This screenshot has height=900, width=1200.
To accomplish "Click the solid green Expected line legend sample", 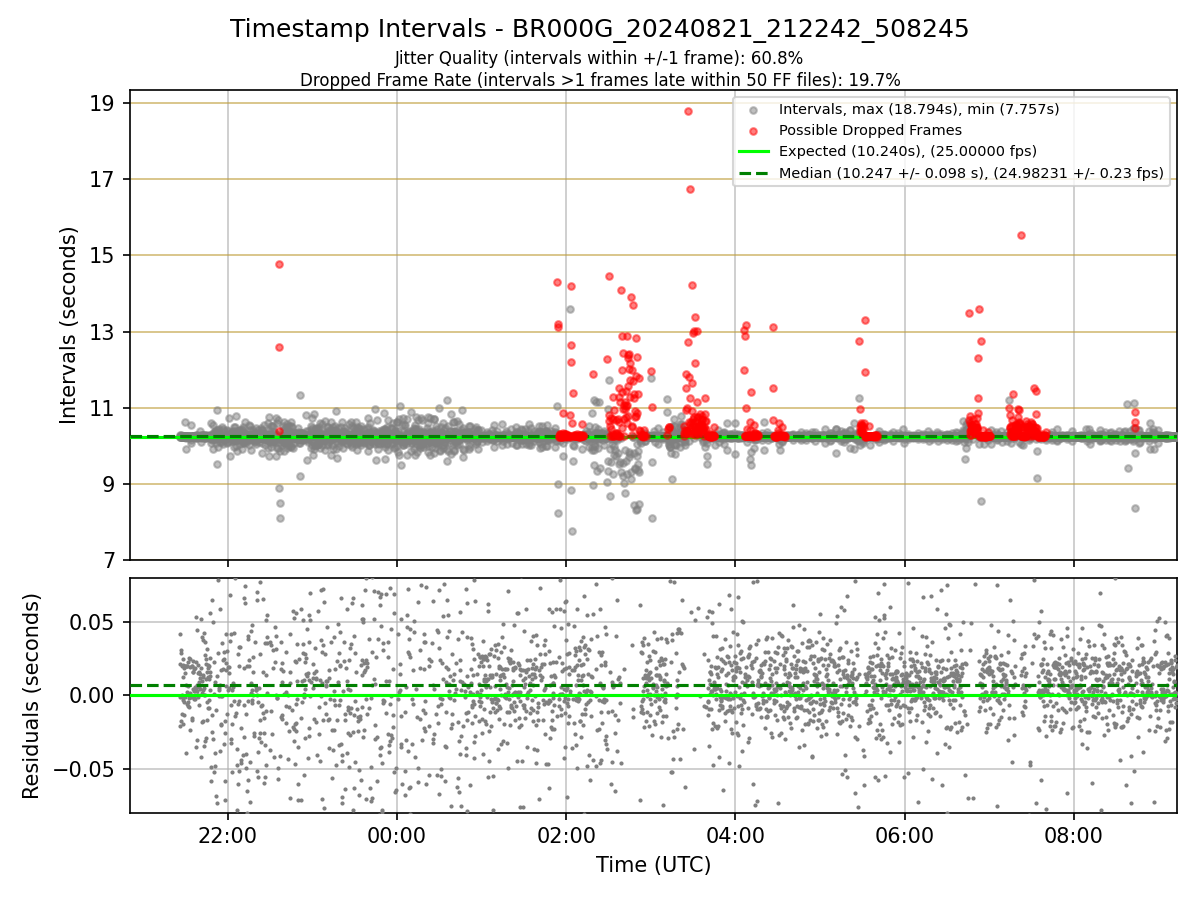I will (754, 152).
